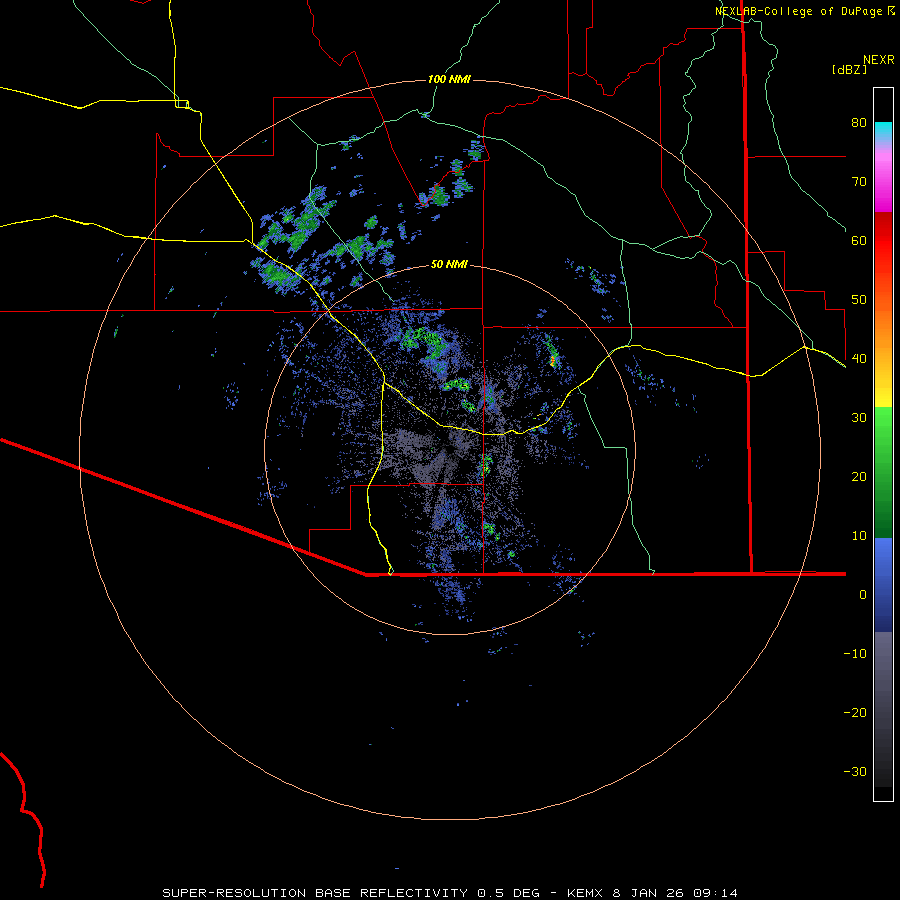Click the 100 NMI range ring label

point(449,79)
